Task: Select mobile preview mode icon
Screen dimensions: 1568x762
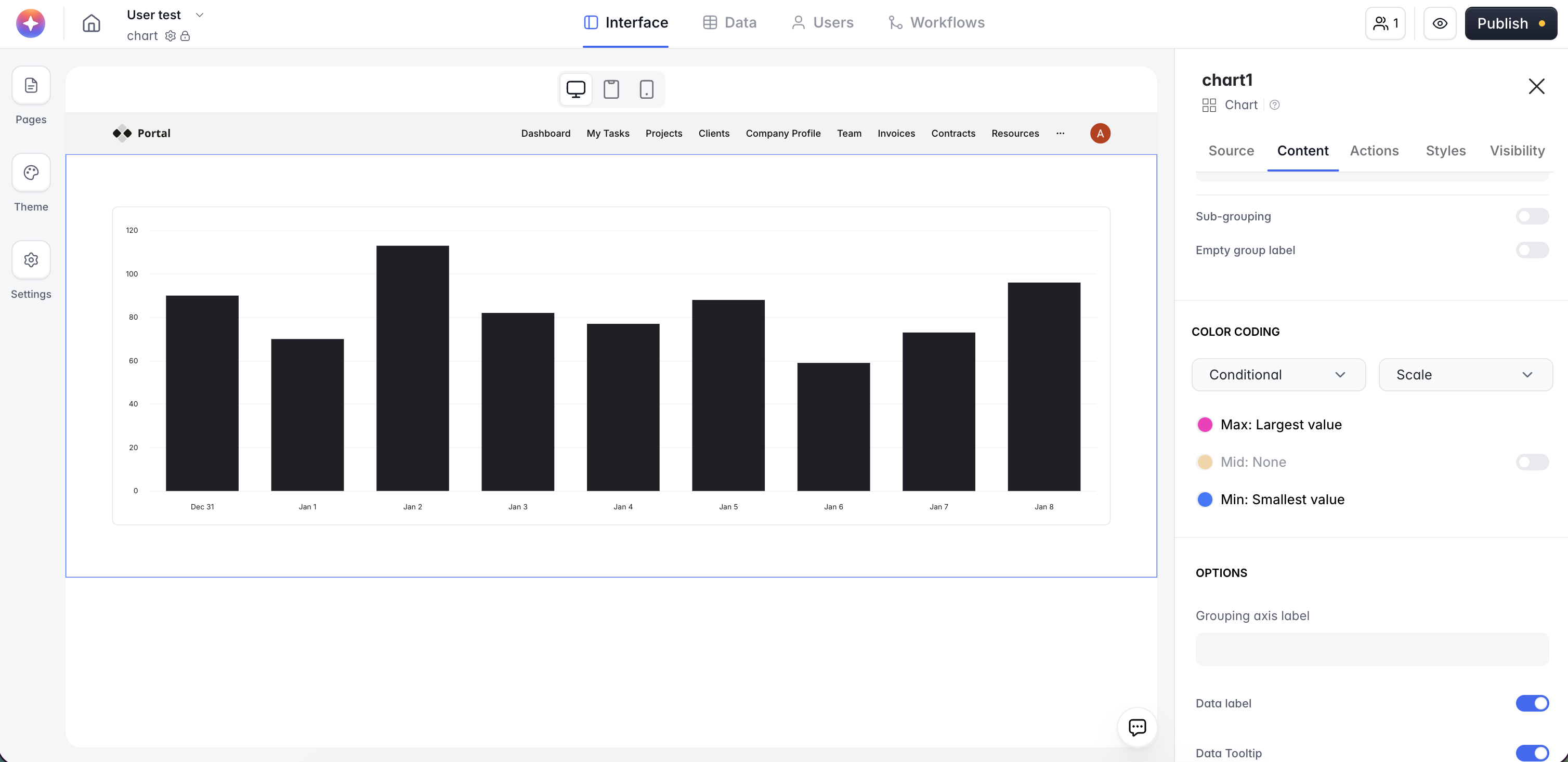Action: tap(646, 89)
